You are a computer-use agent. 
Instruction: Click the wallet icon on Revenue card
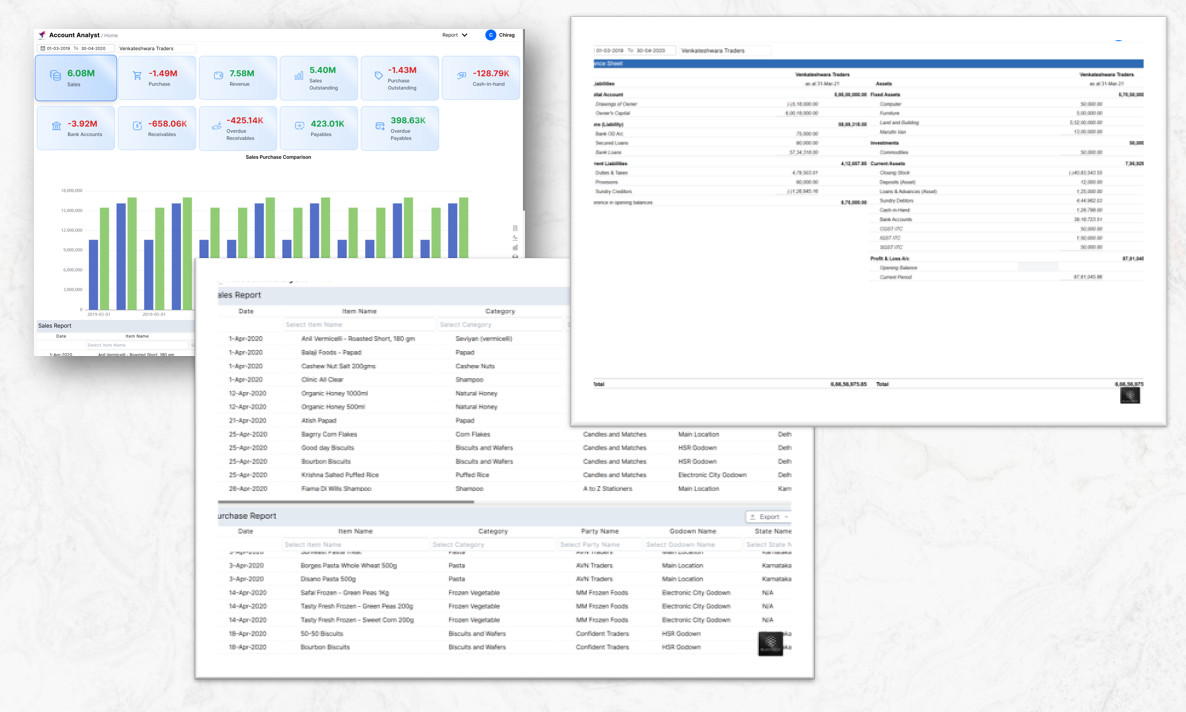coord(218,76)
